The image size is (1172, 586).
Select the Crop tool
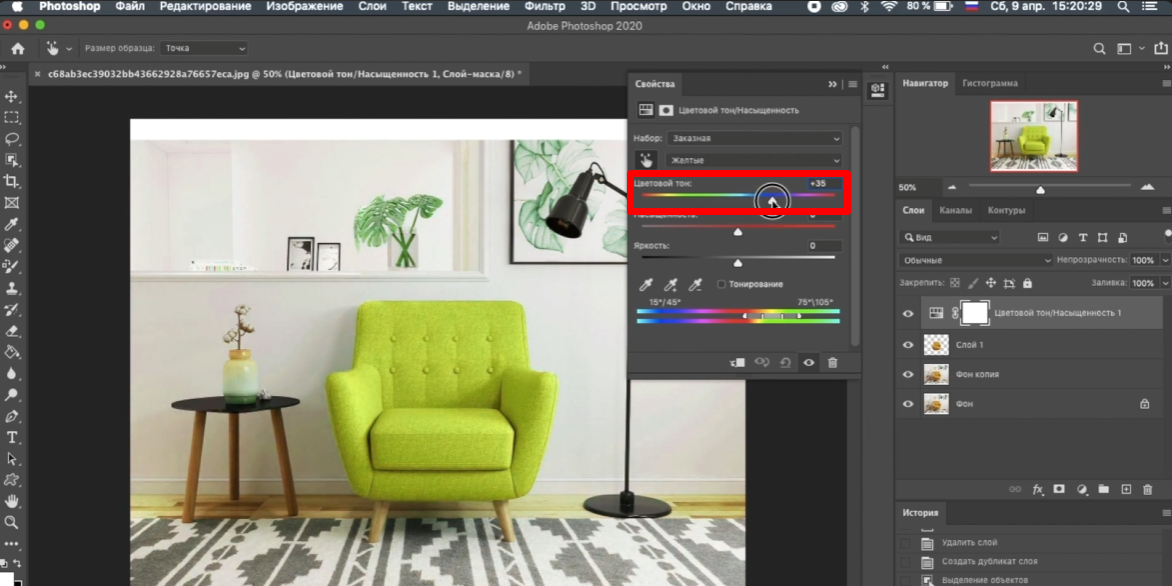coord(11,181)
